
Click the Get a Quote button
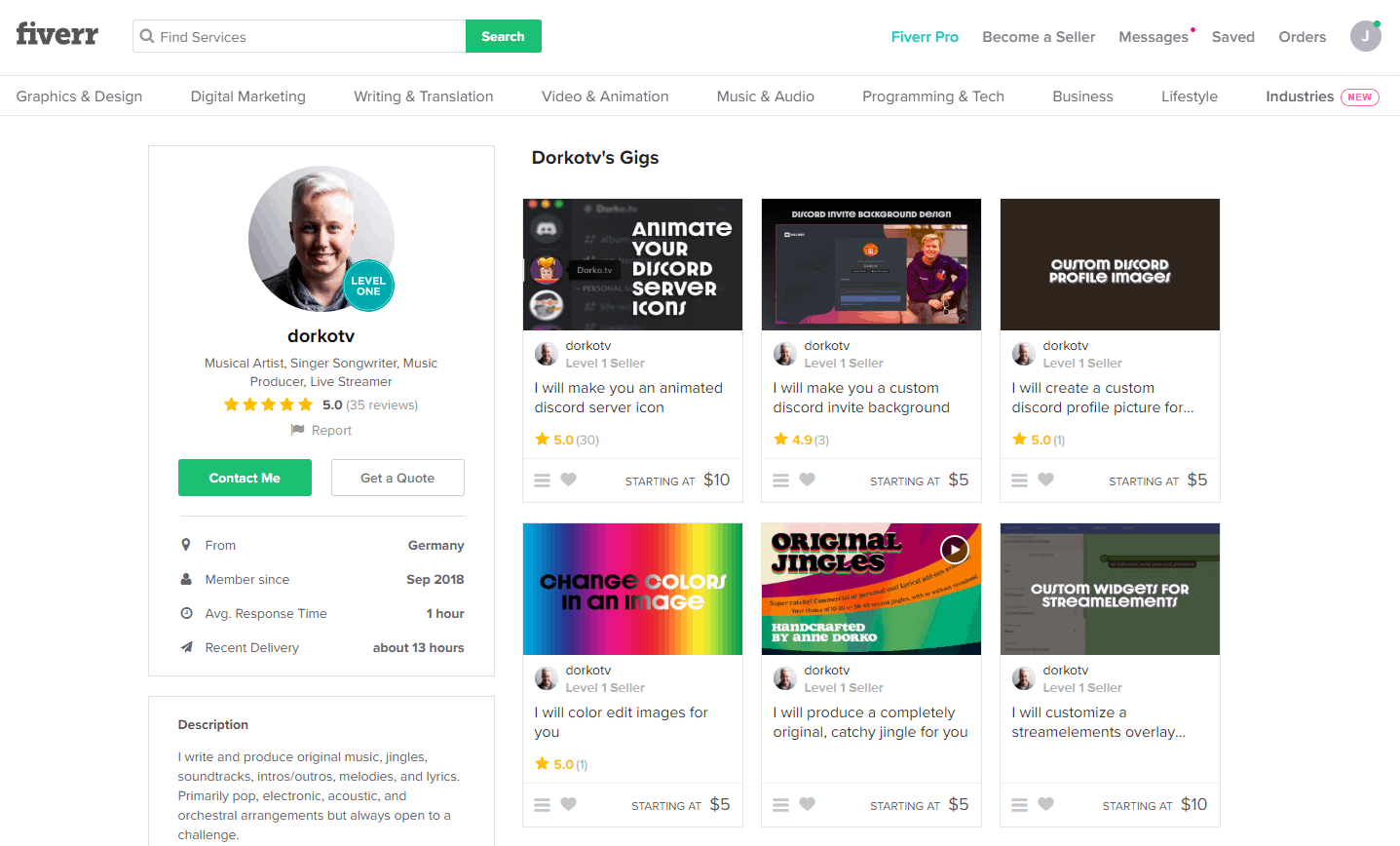(x=397, y=478)
